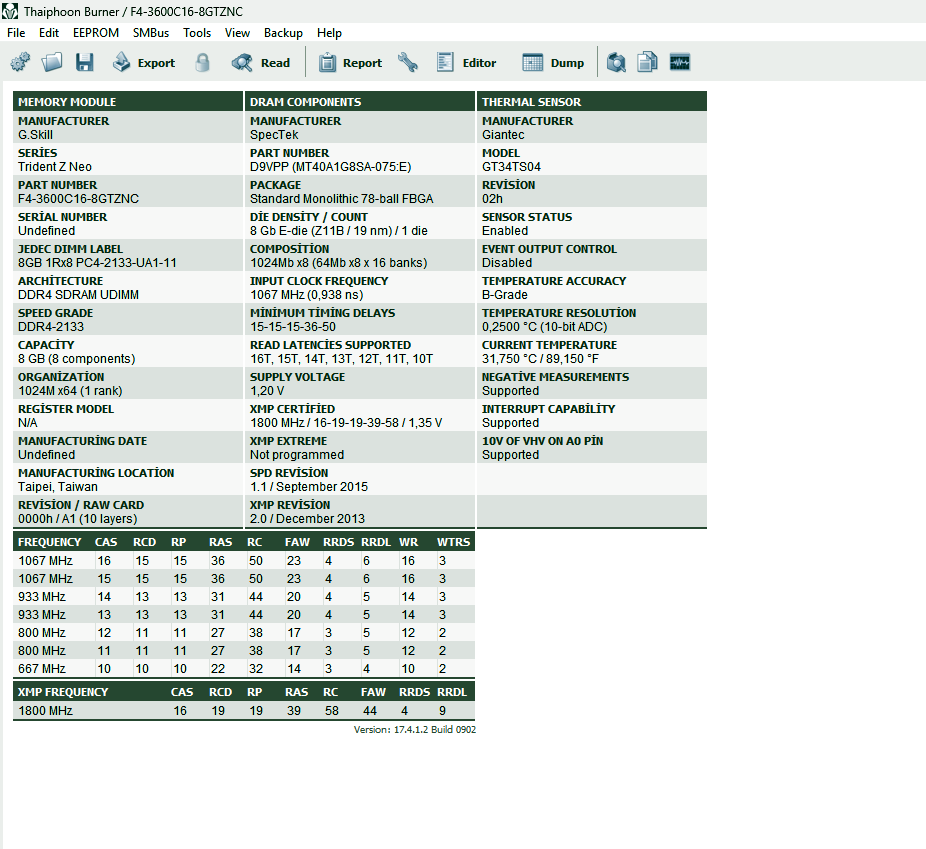
Task: Open the File menu
Action: [16, 33]
